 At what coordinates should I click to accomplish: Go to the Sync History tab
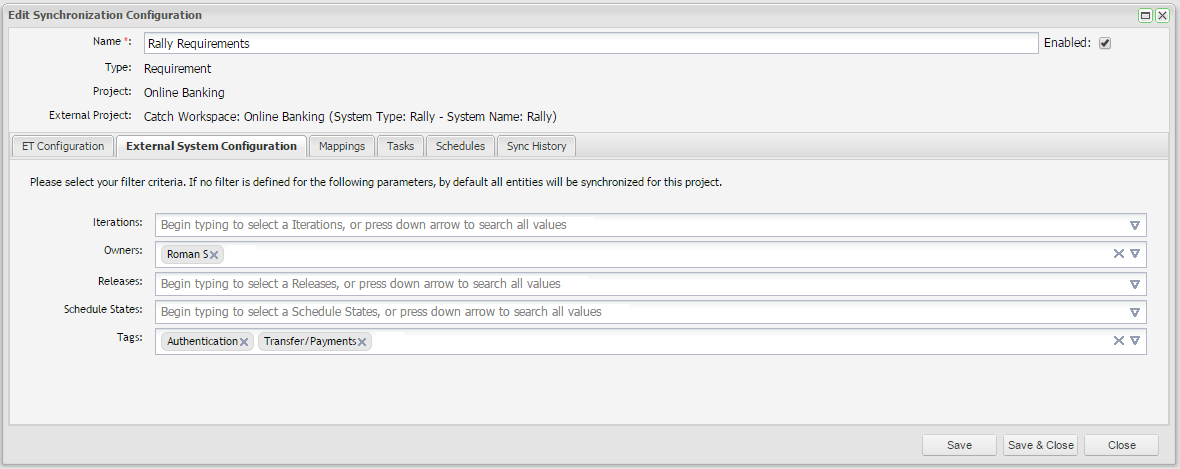[x=536, y=146]
